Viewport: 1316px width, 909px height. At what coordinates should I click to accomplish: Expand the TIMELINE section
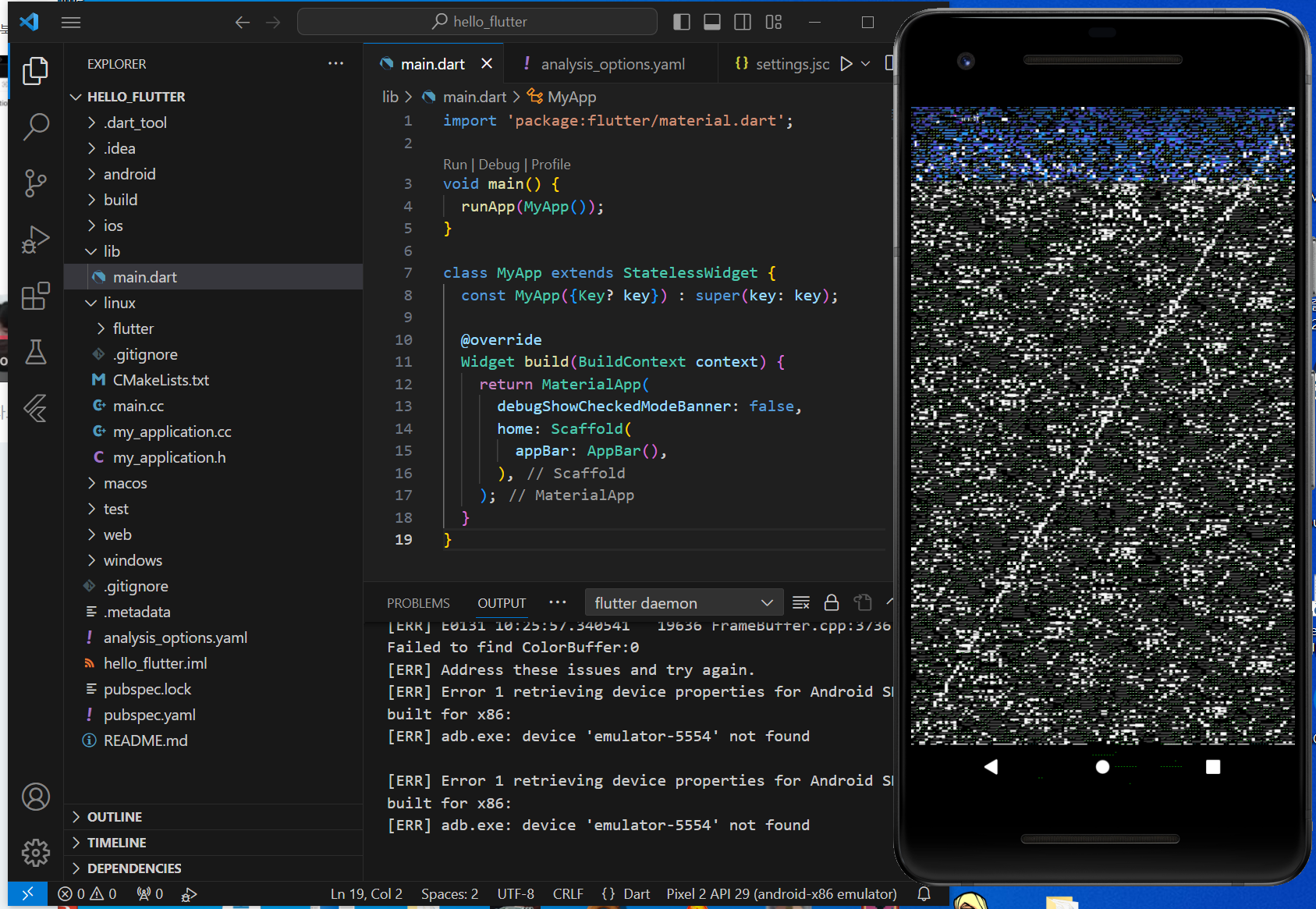(213, 843)
